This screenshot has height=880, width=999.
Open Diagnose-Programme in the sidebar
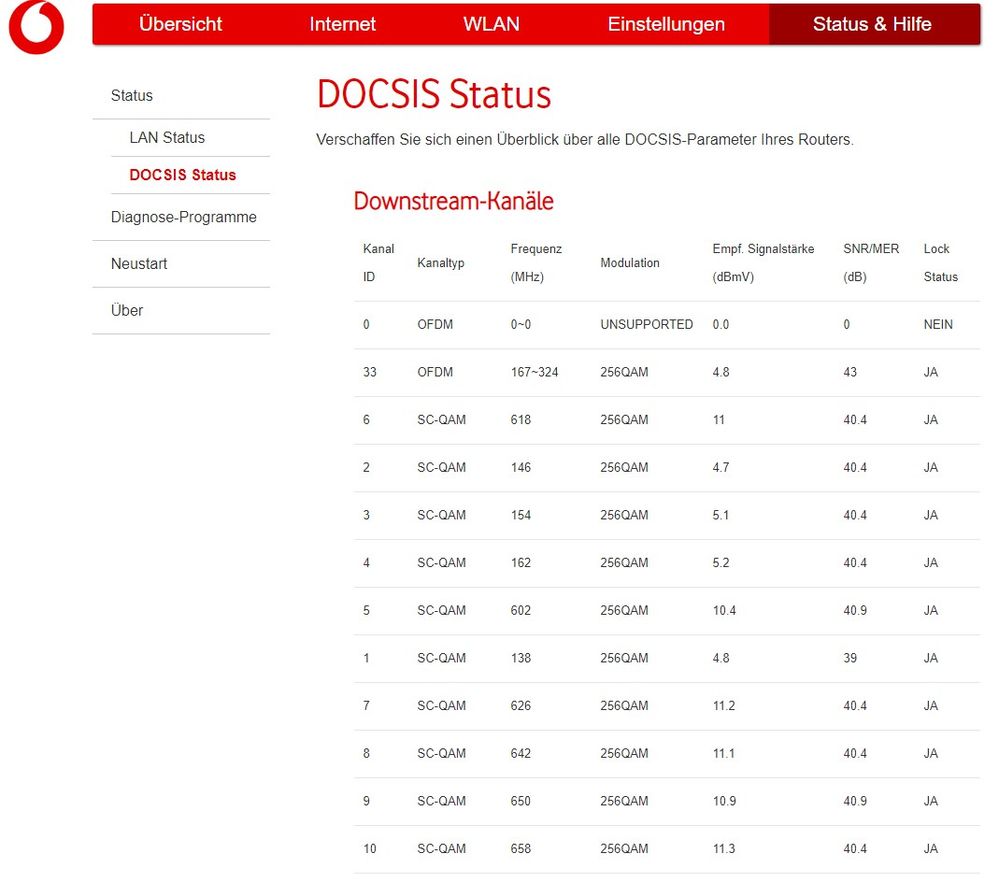pyautogui.click(x=183, y=217)
